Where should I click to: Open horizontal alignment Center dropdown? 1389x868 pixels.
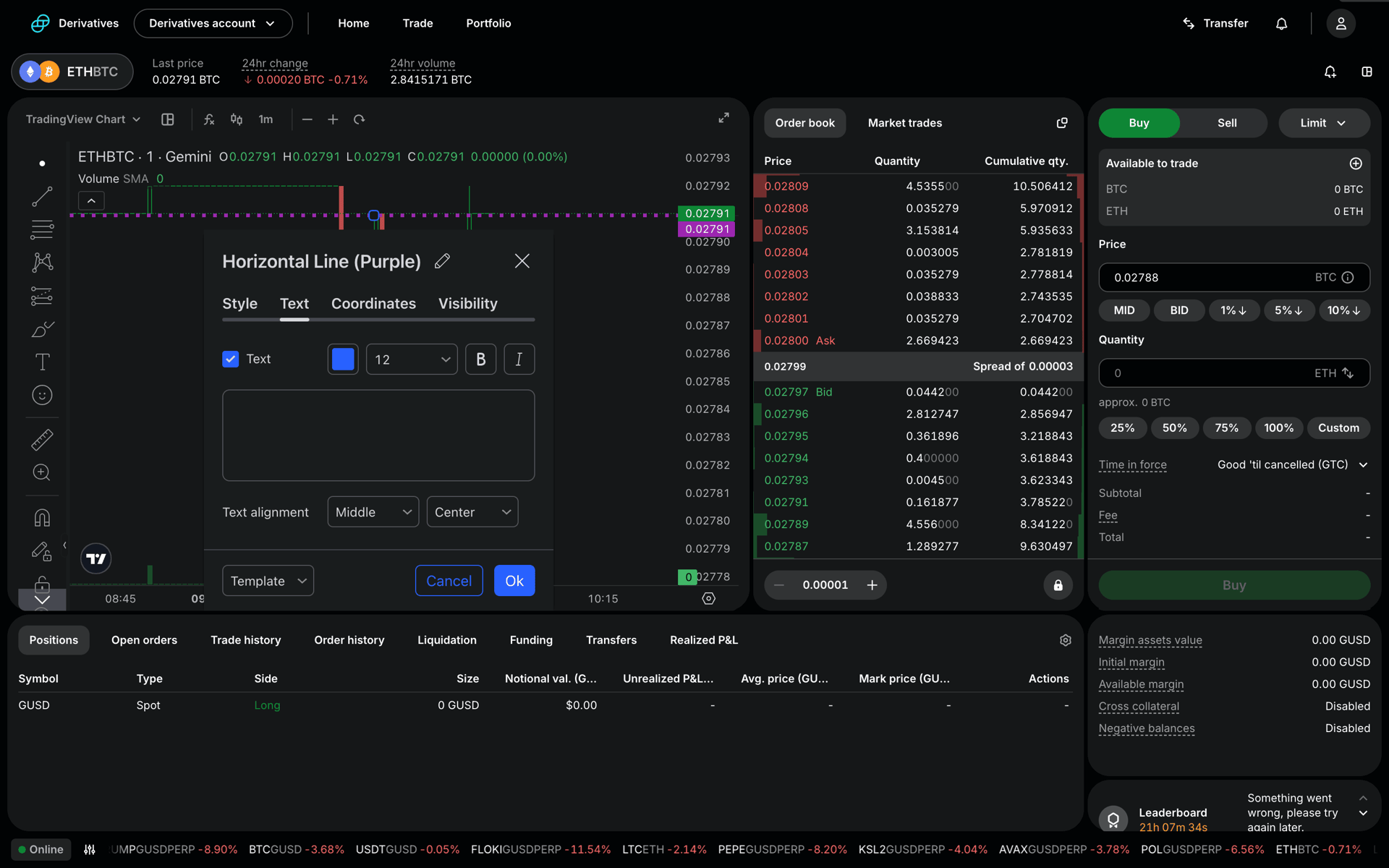coord(472,512)
